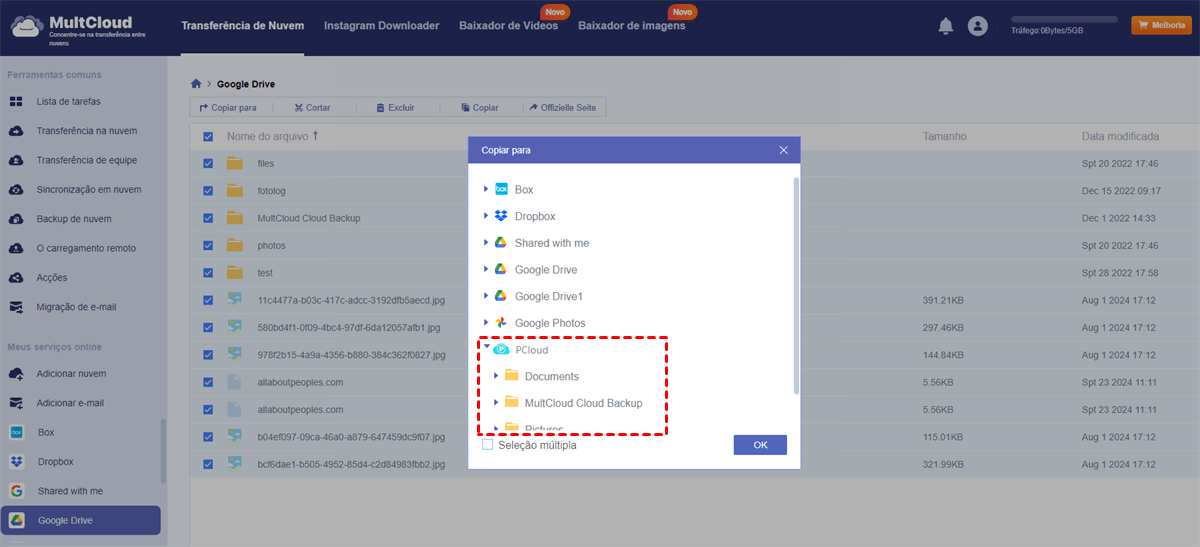Click the Copiar para toolbar button
This screenshot has height=547, width=1200.
(228, 107)
